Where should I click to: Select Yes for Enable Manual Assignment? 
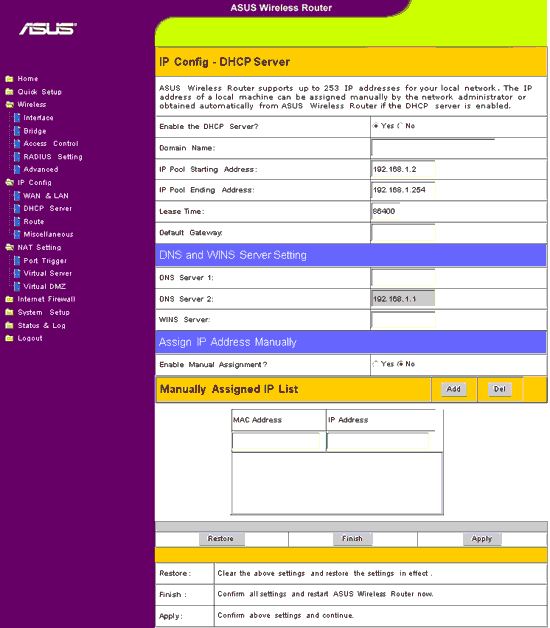pos(376,364)
